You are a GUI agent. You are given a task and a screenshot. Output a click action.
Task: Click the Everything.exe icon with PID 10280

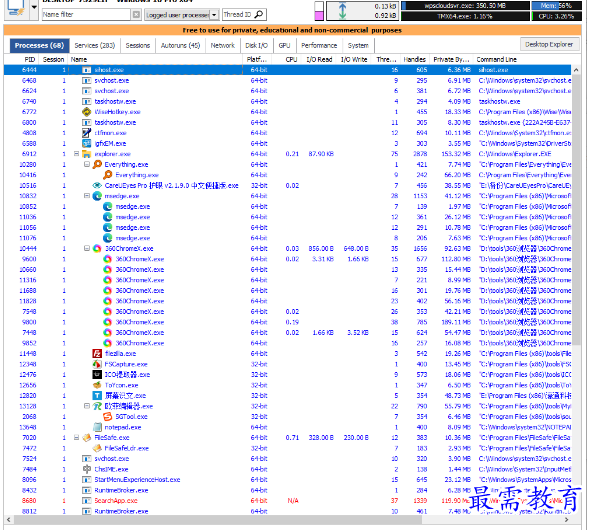click(97, 164)
